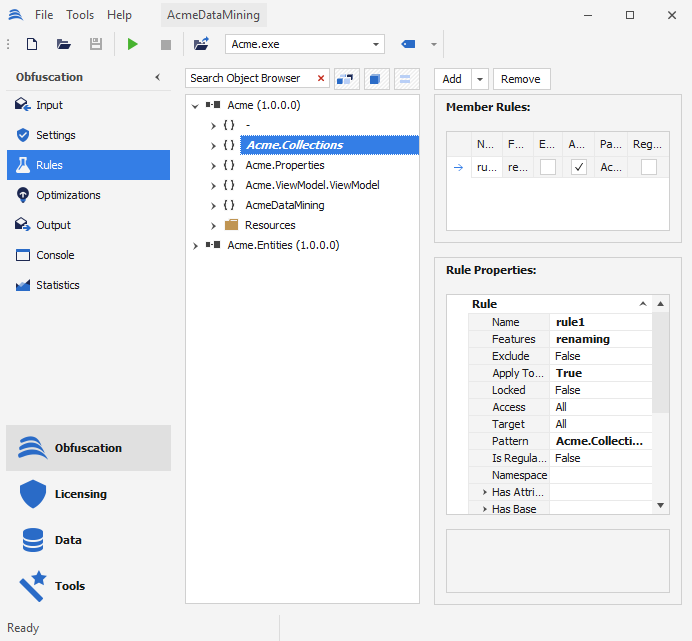The height and width of the screenshot is (641, 692).
Task: Click the Add rule button
Action: [x=452, y=79]
